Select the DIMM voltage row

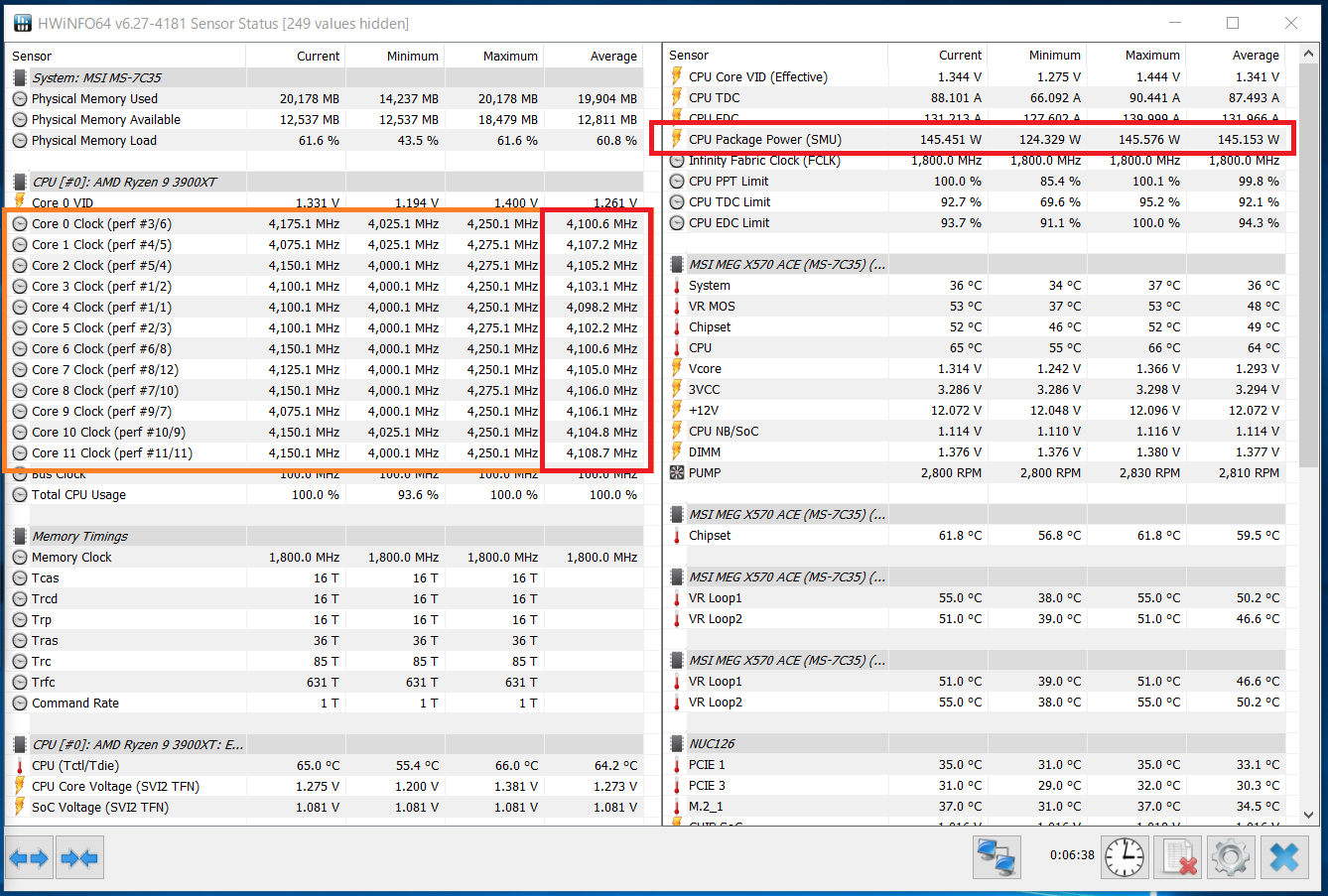point(975,451)
